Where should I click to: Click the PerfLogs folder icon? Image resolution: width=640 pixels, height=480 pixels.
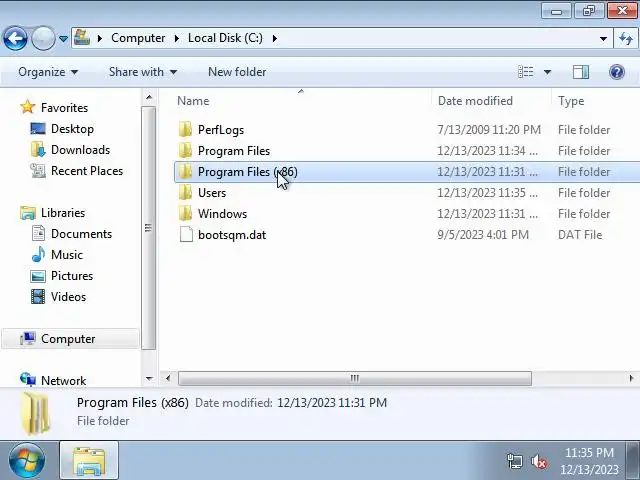click(185, 129)
